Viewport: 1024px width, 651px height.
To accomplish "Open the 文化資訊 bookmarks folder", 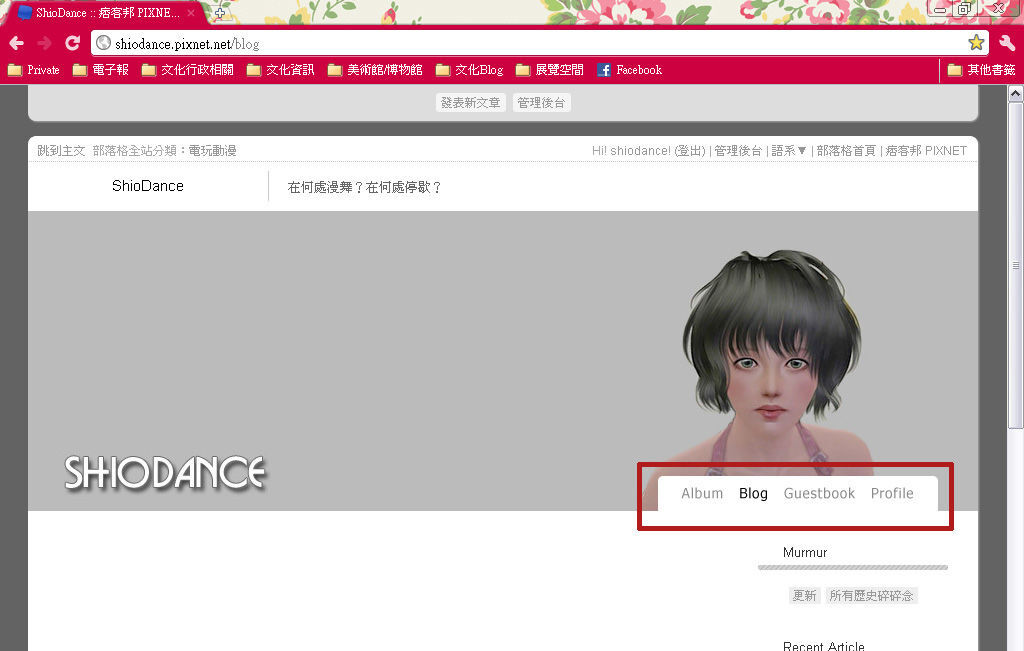I will point(280,70).
